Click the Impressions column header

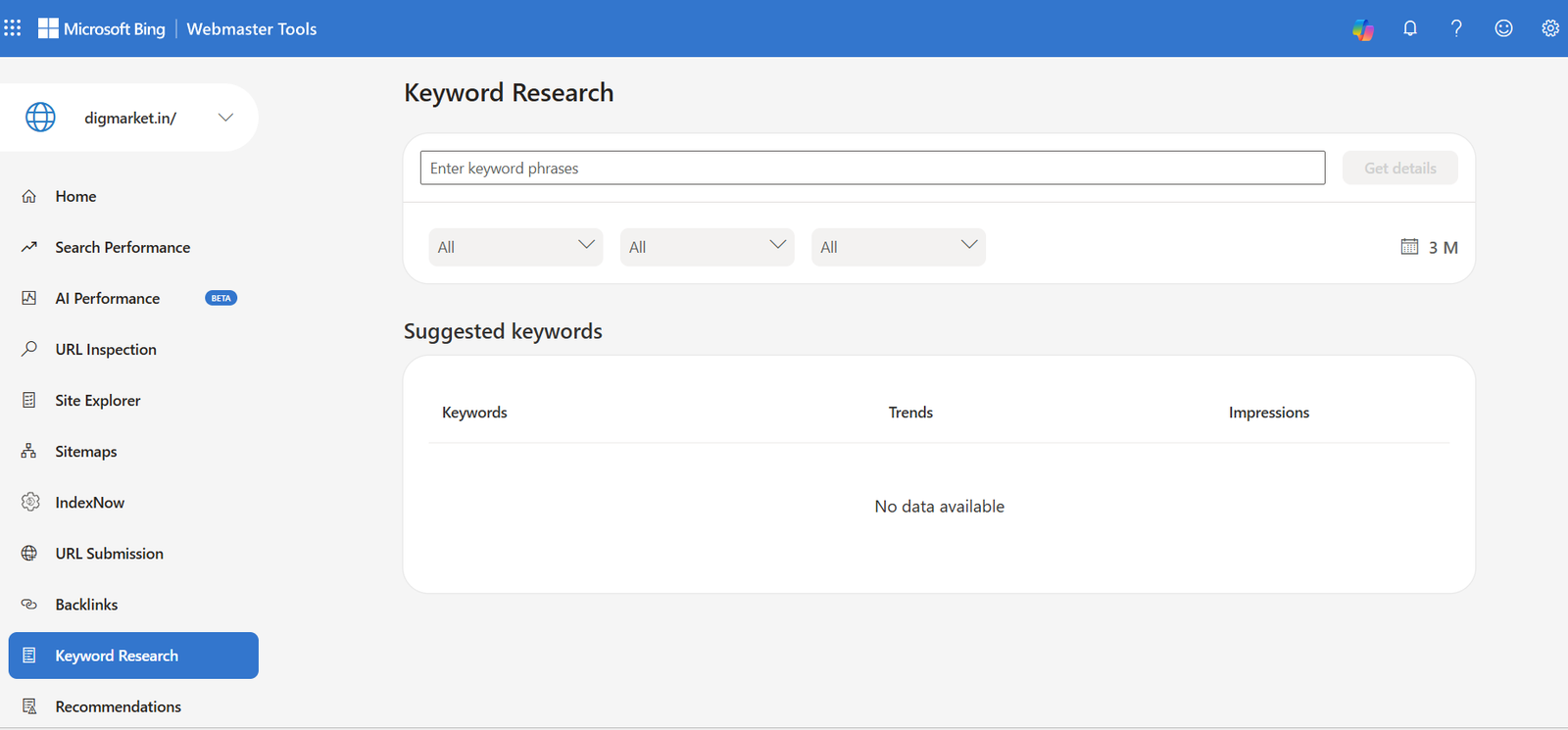pyautogui.click(x=1269, y=413)
